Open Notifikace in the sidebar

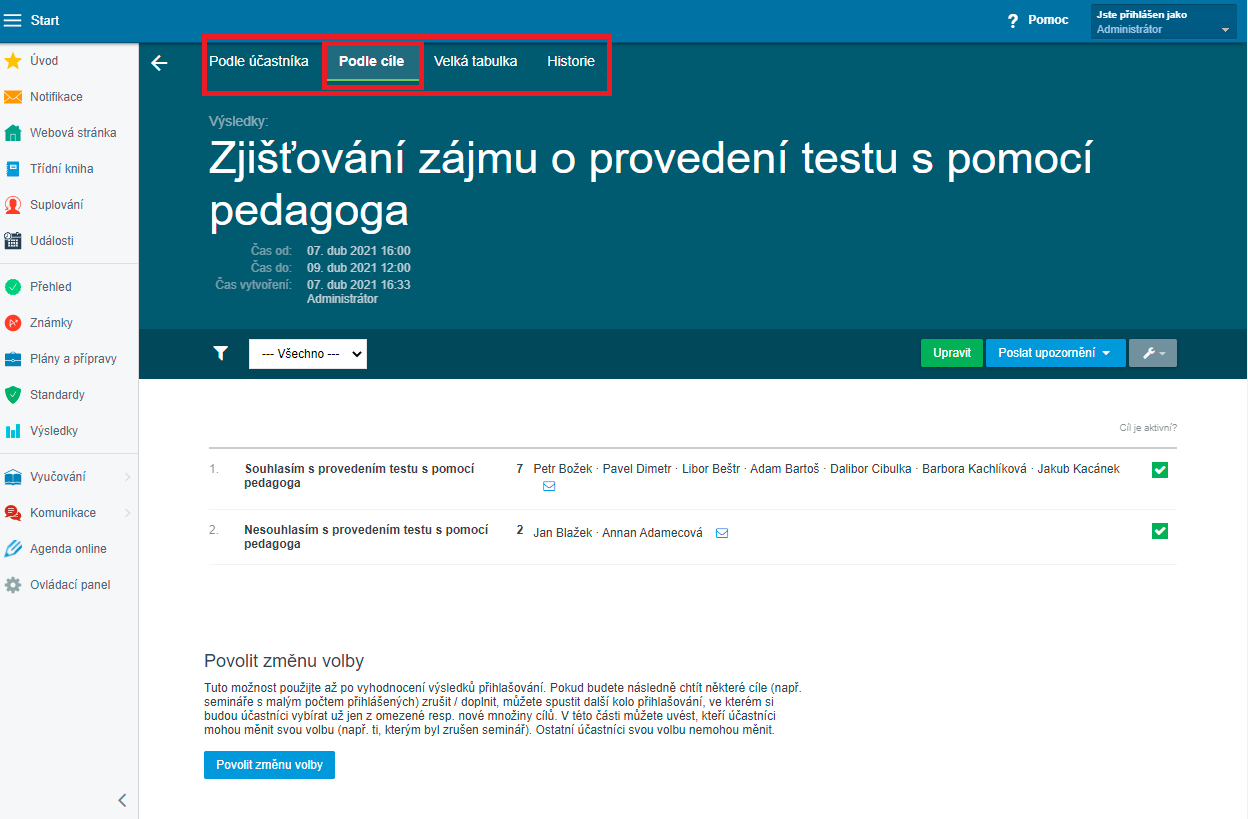[56, 97]
